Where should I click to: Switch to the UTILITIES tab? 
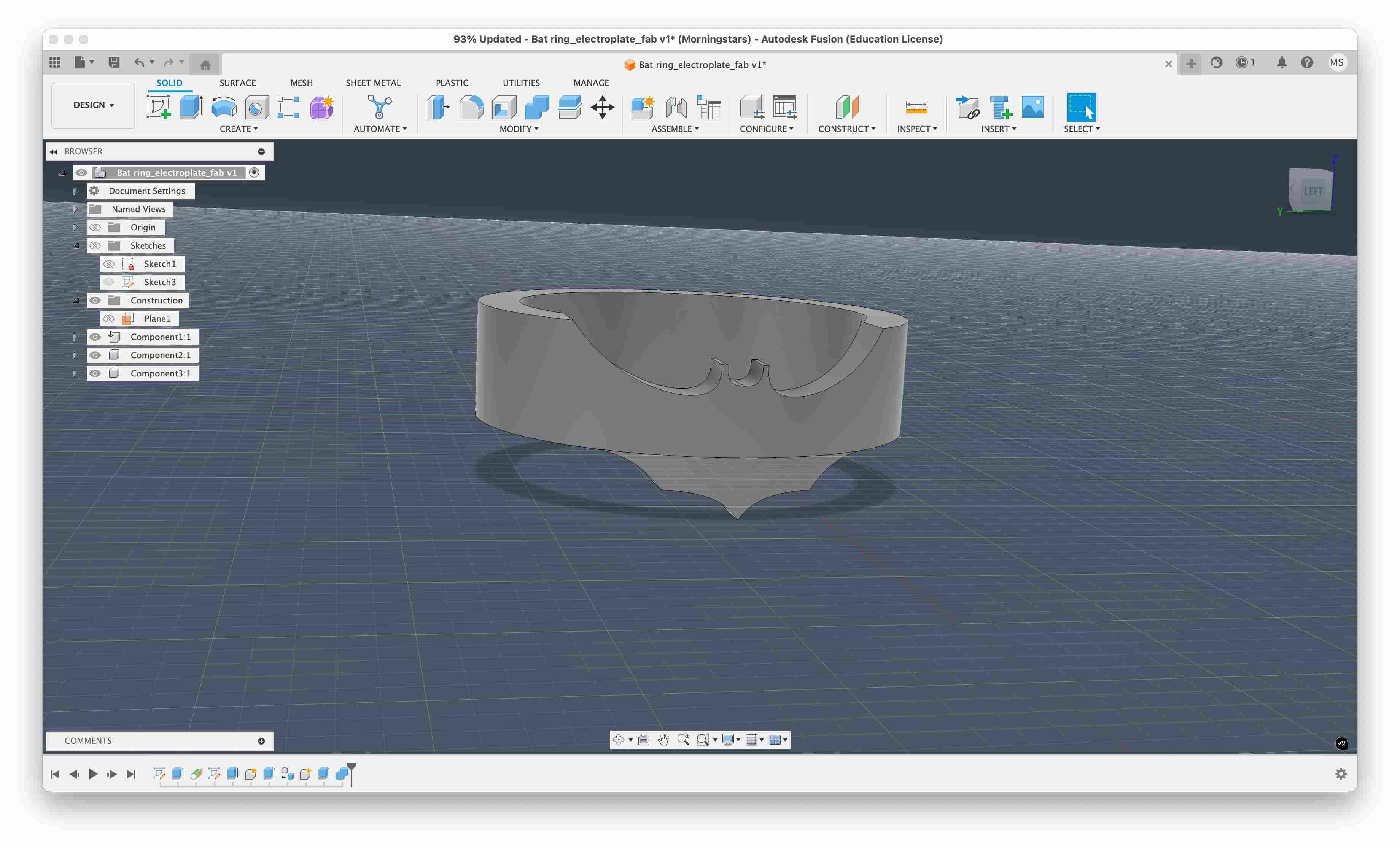point(521,83)
